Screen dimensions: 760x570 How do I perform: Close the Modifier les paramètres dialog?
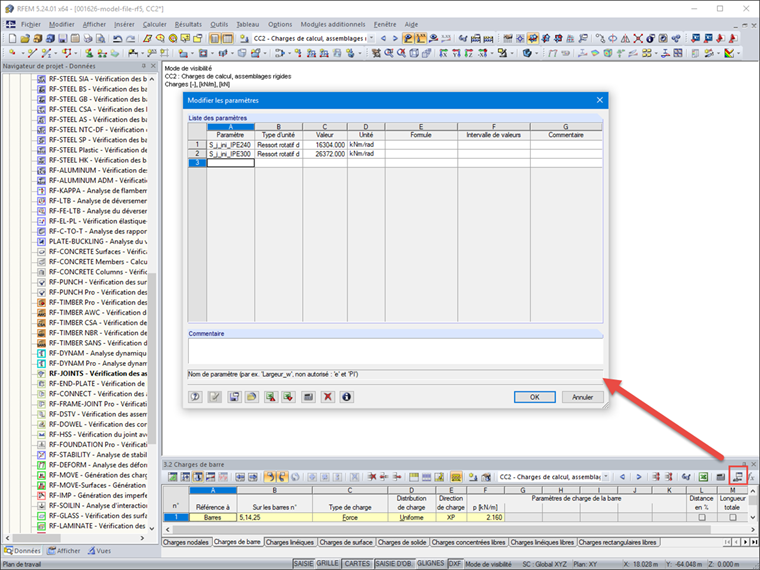click(600, 100)
